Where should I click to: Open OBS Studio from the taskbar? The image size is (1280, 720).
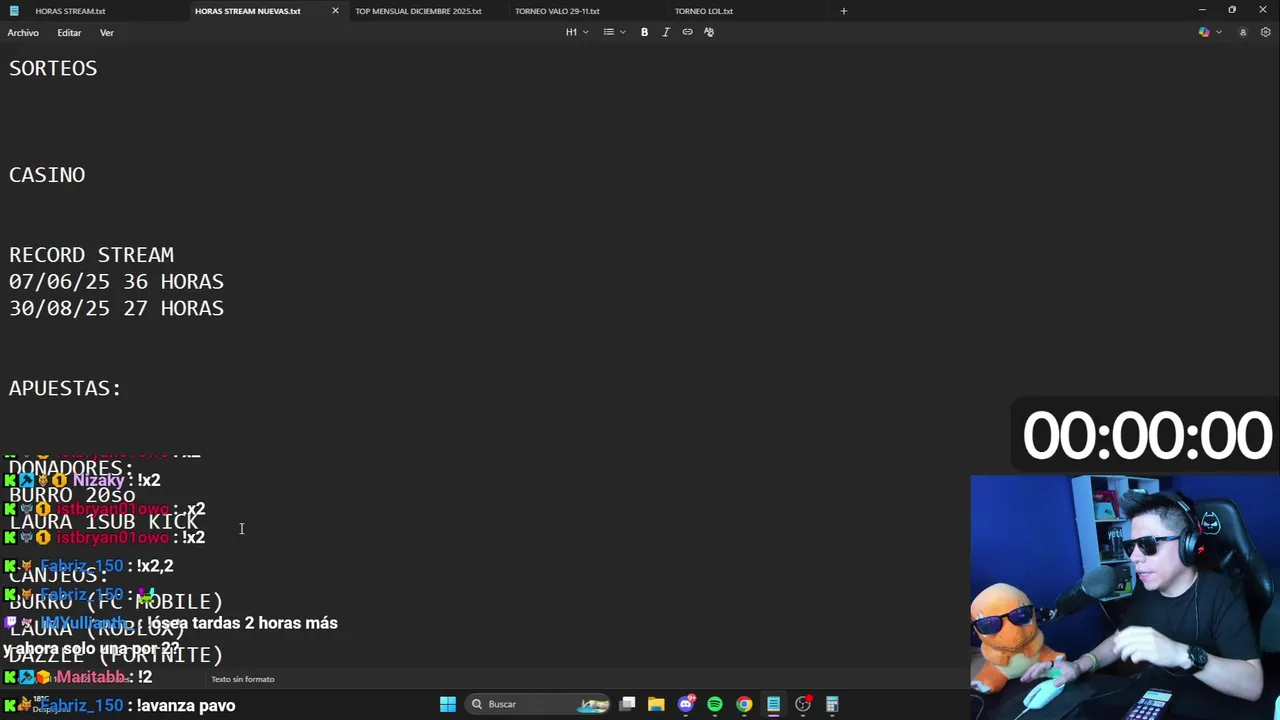click(x=803, y=704)
